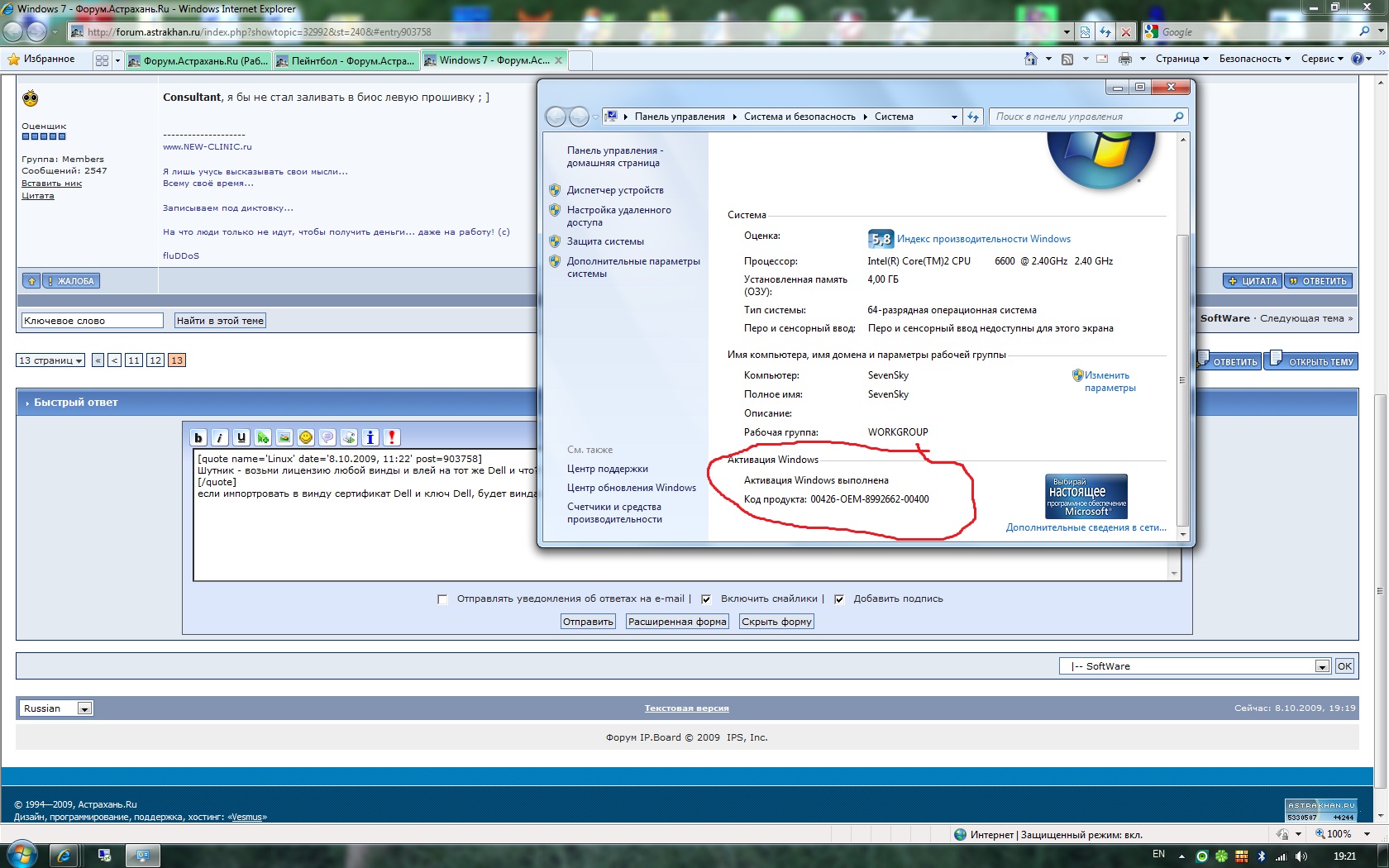Click the volume speaker tray icon
Screen dimensions: 1389x868
(x=1301, y=856)
